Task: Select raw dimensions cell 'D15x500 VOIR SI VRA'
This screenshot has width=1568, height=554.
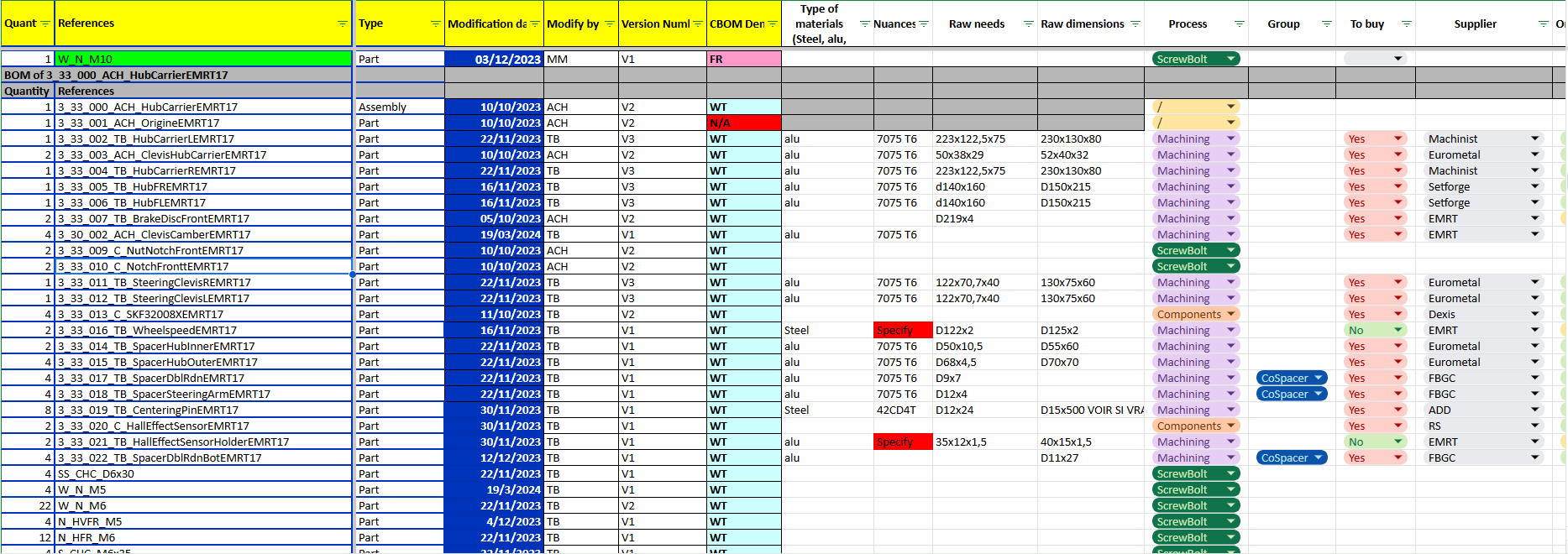Action: coord(1091,410)
